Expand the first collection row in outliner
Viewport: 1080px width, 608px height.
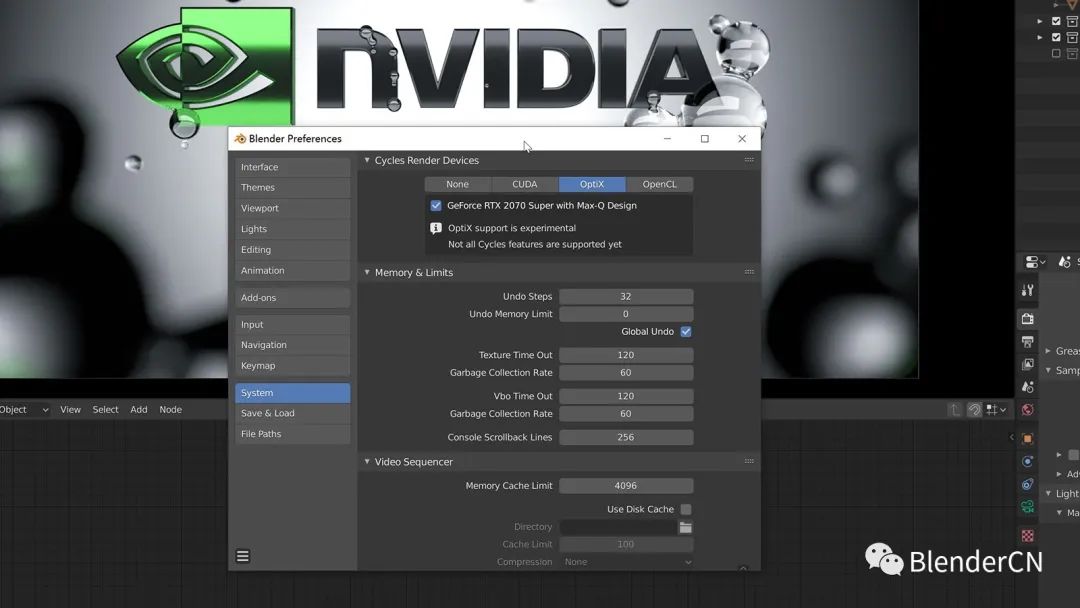click(1040, 21)
